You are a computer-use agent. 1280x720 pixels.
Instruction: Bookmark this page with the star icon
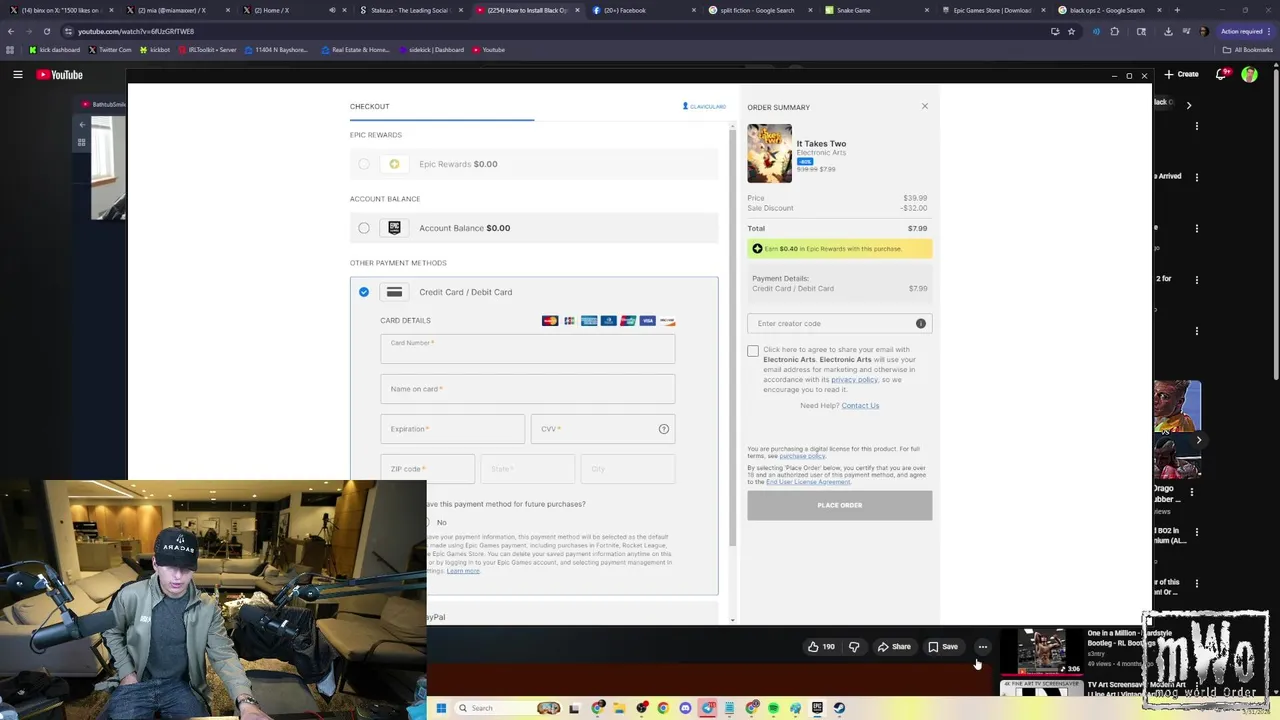pyautogui.click(x=1071, y=31)
